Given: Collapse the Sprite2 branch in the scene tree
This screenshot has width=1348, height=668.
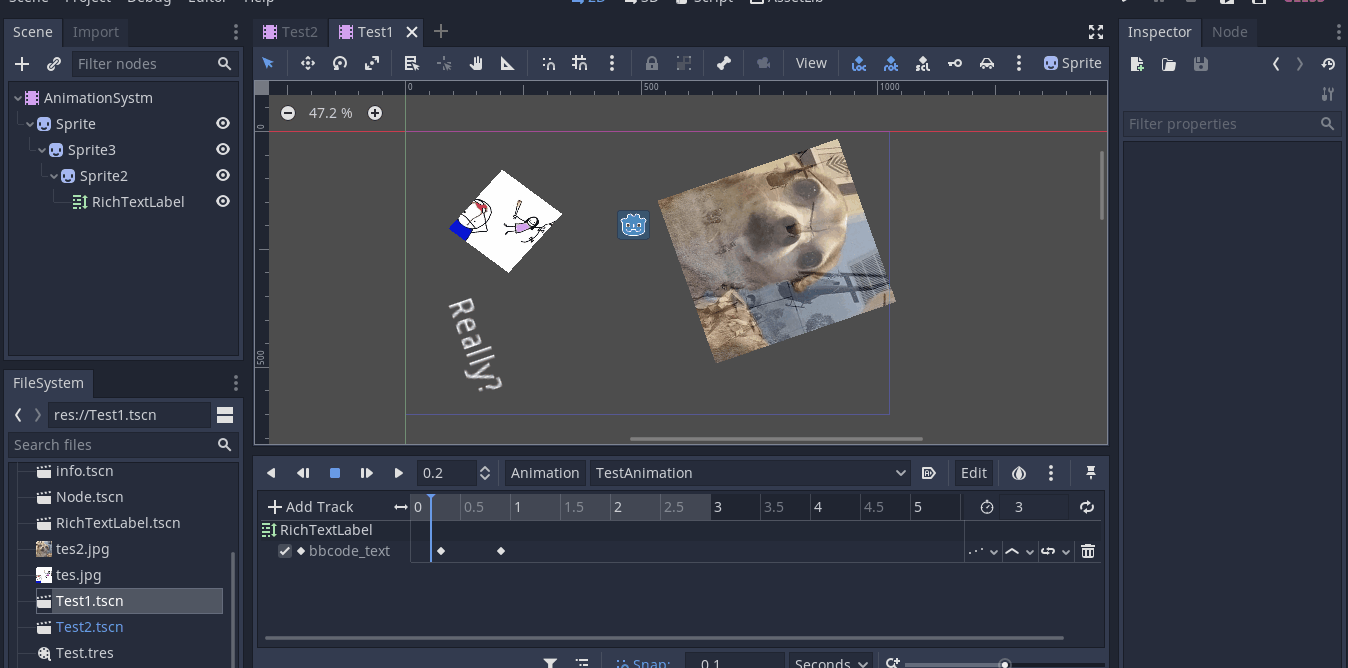Looking at the screenshot, I should click(55, 176).
